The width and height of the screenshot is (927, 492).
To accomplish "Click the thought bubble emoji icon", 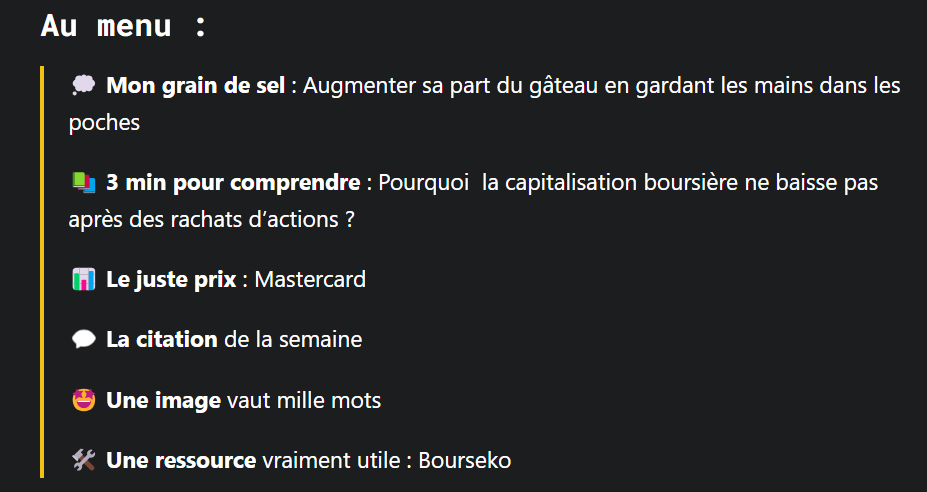I will pyautogui.click(x=83, y=86).
